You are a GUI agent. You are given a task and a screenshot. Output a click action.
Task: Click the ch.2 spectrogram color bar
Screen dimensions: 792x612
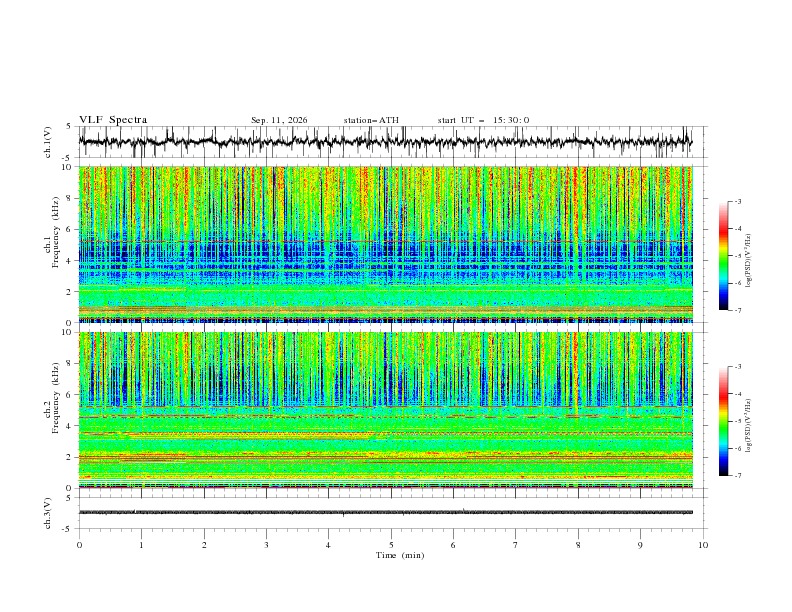tap(724, 421)
